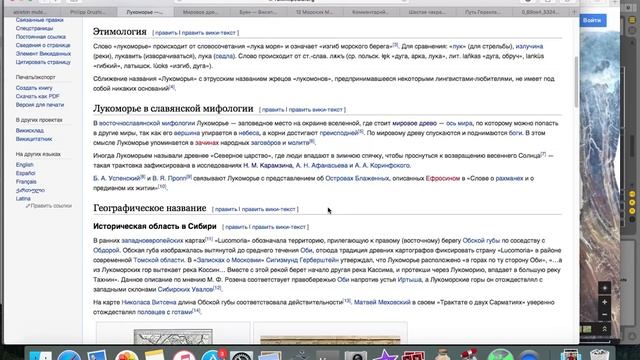Open 'Связанные правки' sidebar link

(39, 20)
